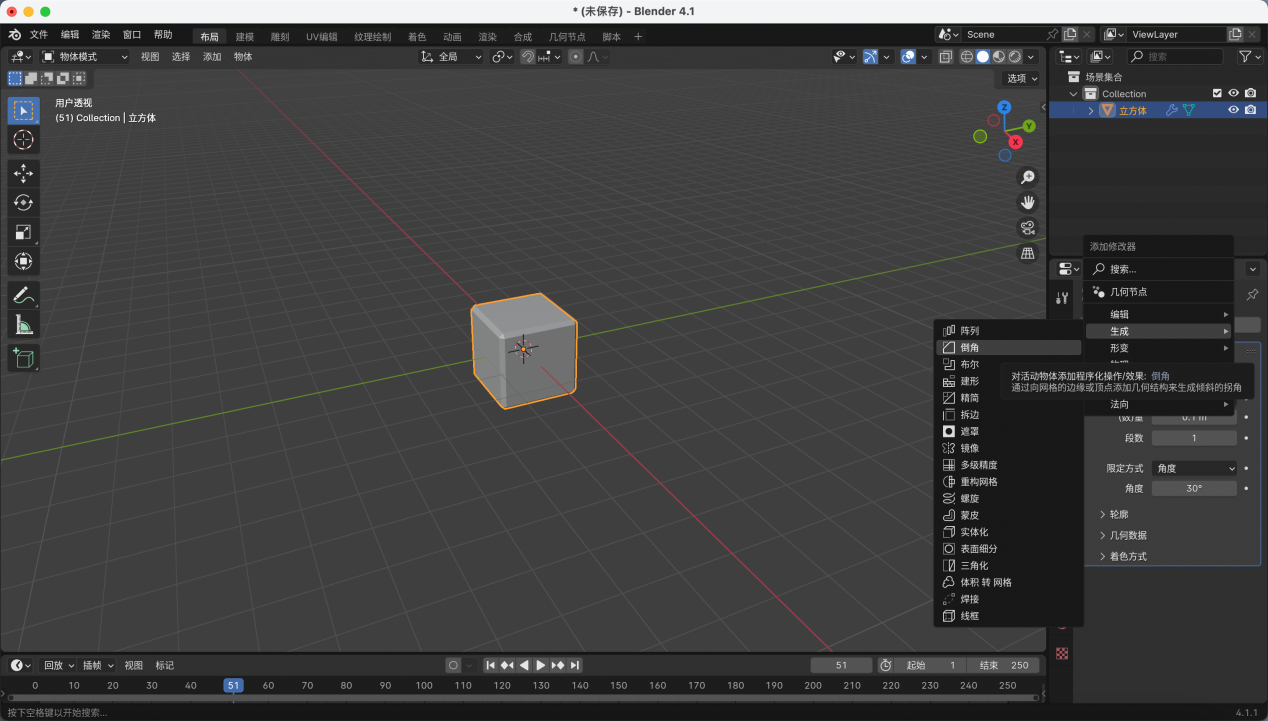
Task: Toggle camera view with camera icon
Action: (x=1027, y=228)
